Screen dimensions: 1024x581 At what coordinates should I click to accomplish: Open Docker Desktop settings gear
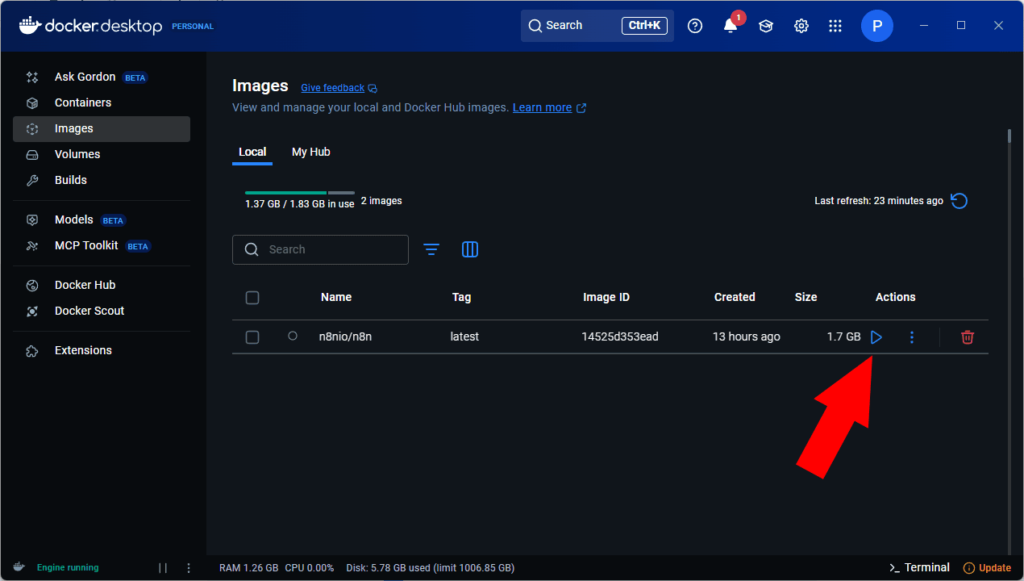(801, 25)
